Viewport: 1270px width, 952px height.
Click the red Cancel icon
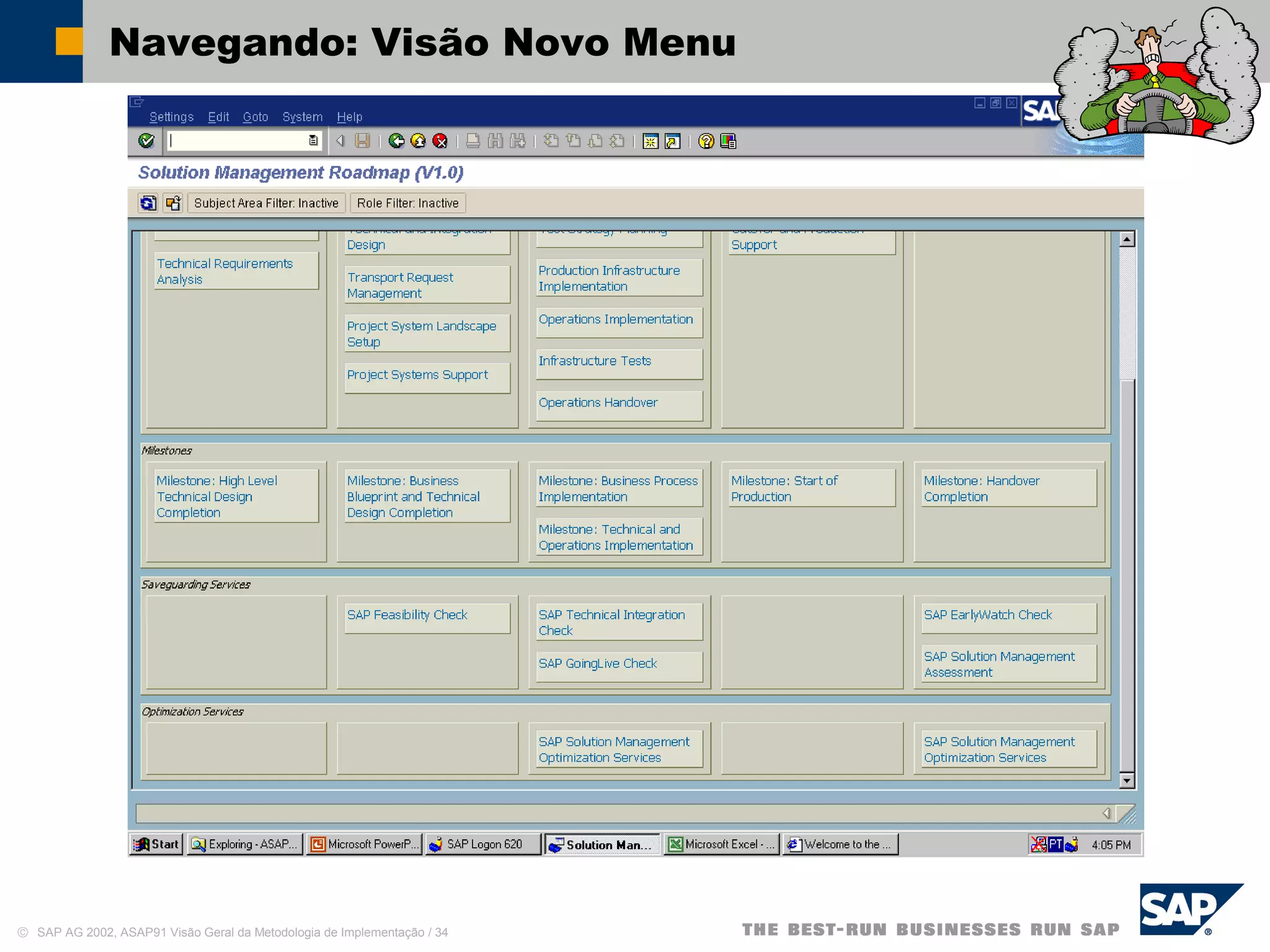tap(440, 141)
